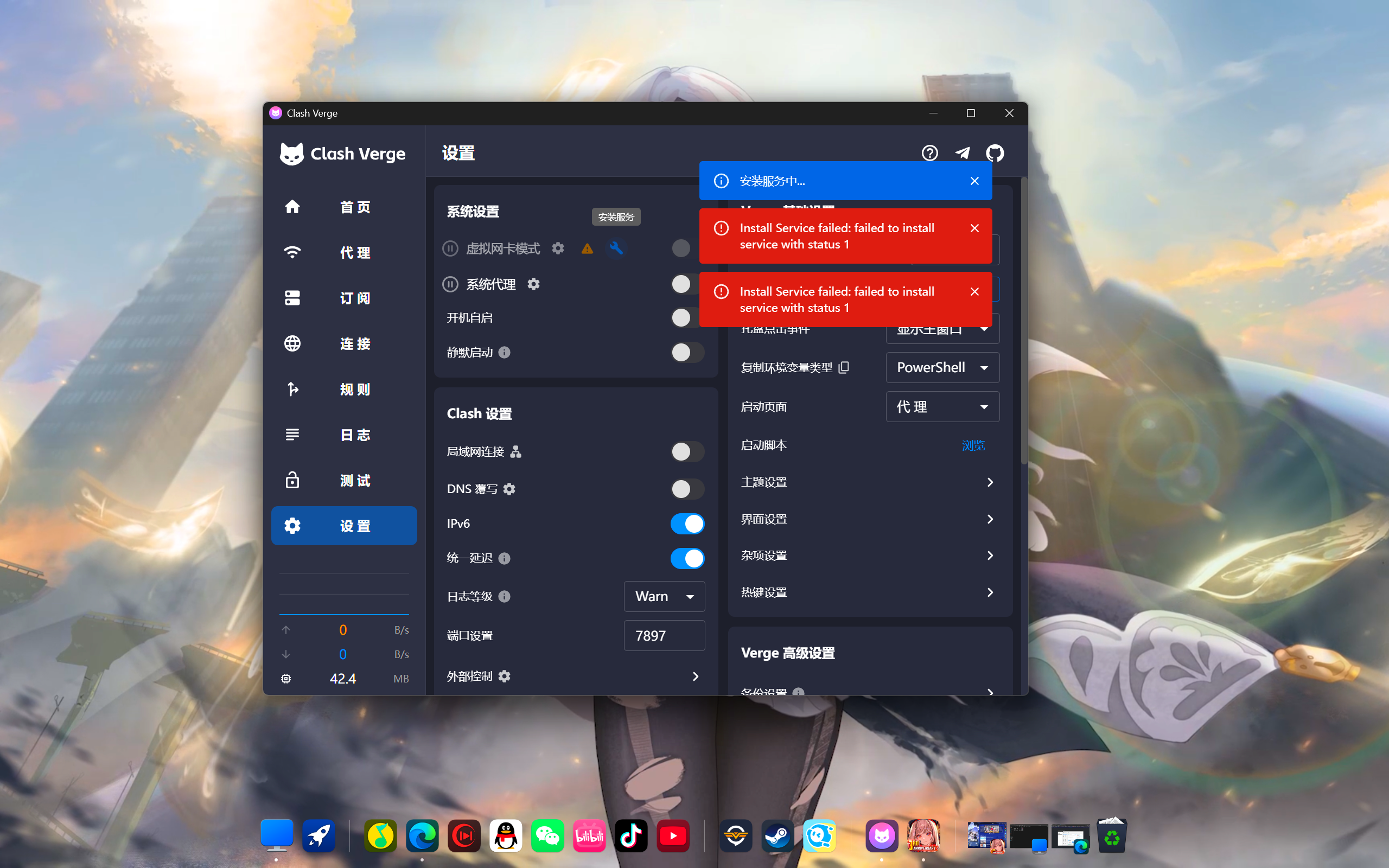Open the Warn log level dropdown
The width and height of the screenshot is (1389, 868).
[x=664, y=596]
